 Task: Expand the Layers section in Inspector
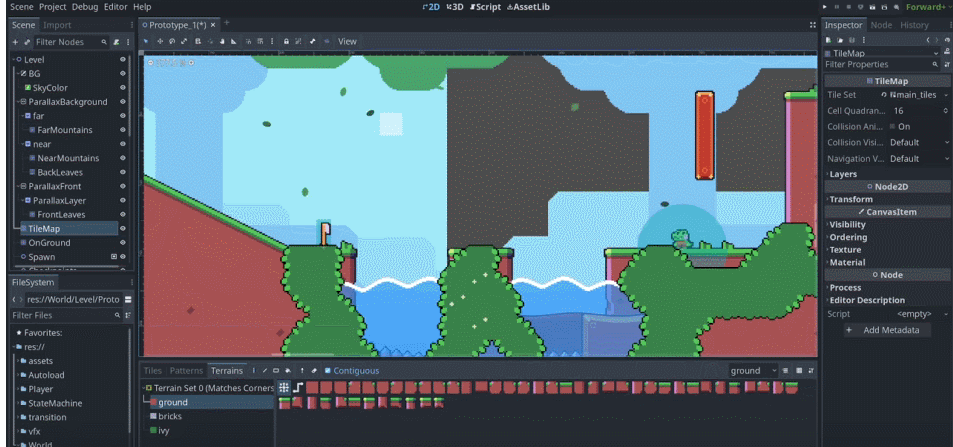coord(843,174)
